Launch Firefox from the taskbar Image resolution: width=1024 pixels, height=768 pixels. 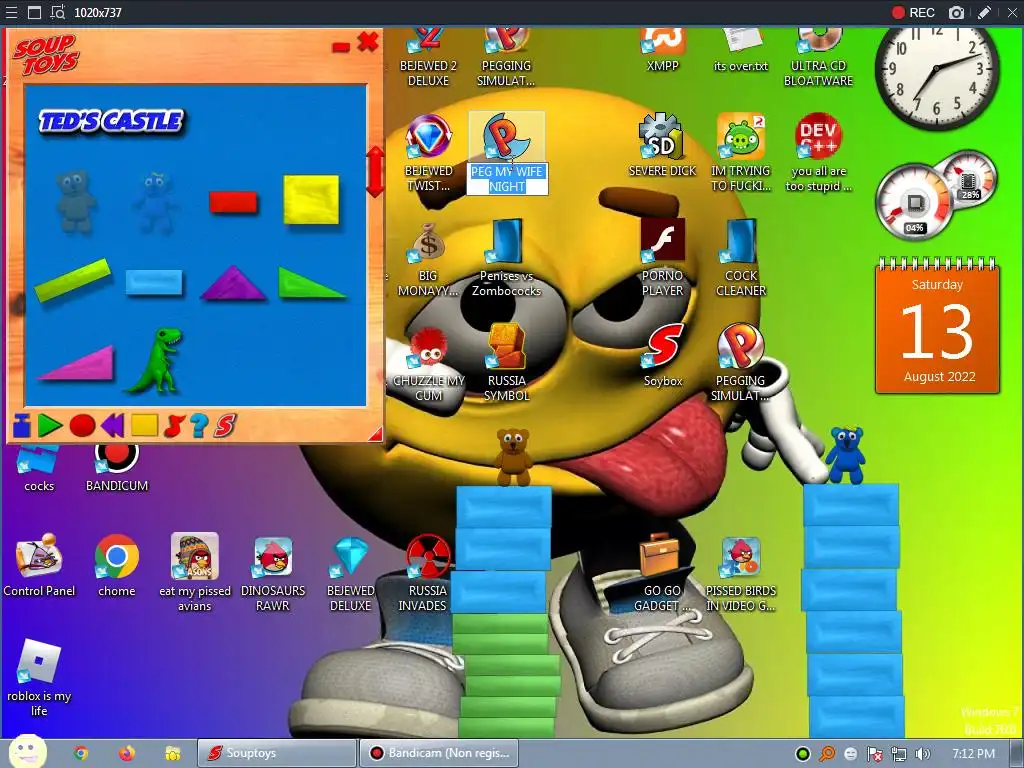tap(127, 754)
